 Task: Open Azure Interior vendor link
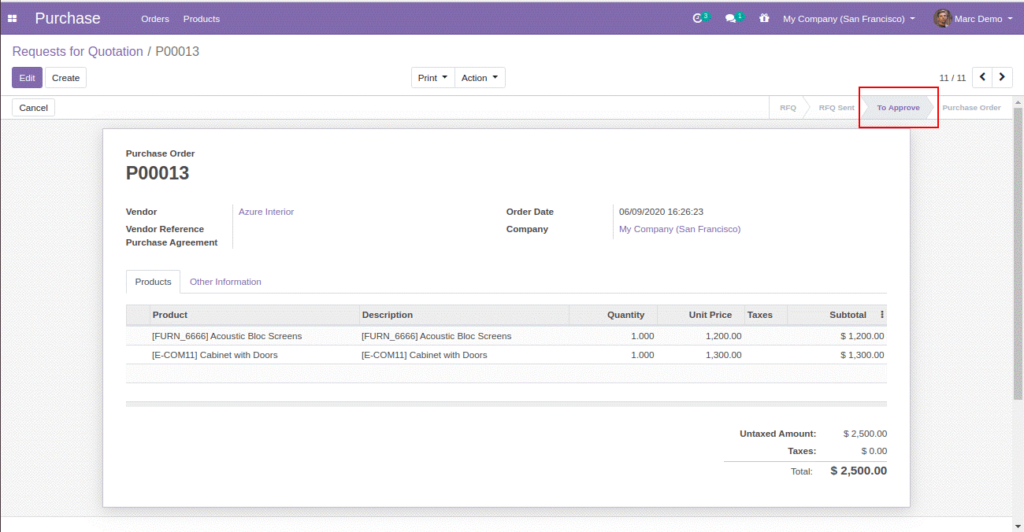point(266,211)
